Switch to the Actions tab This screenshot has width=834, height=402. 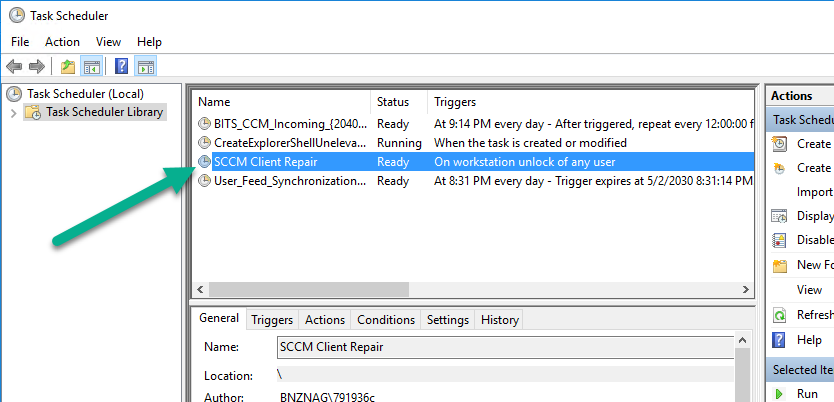click(x=325, y=320)
